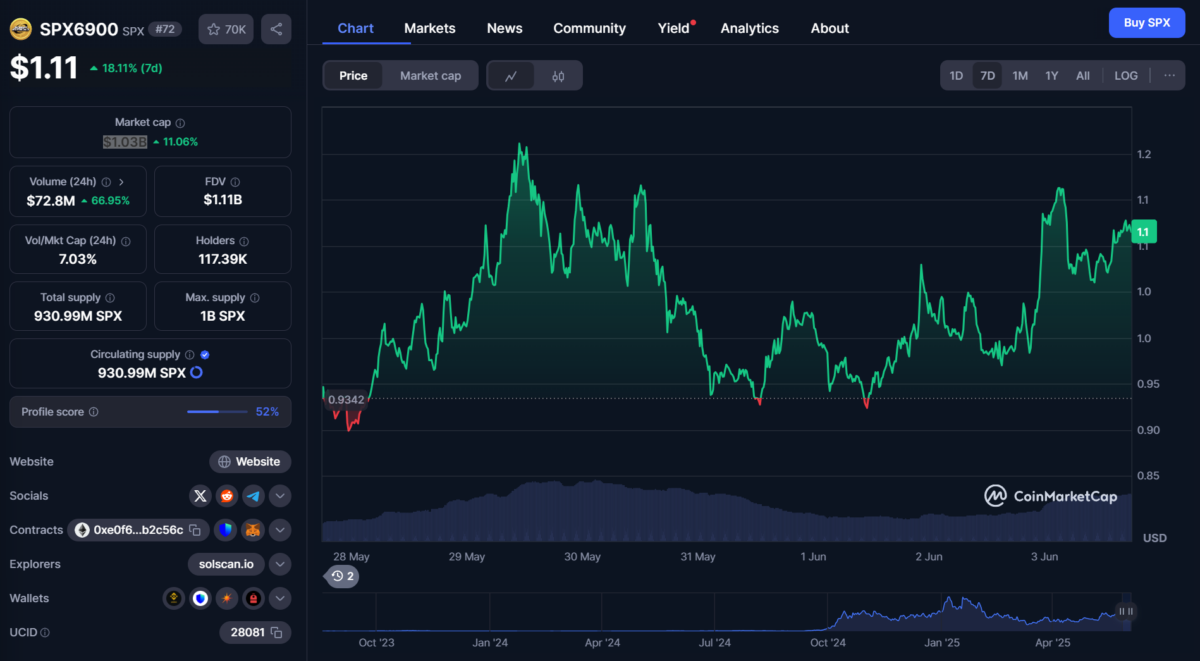Click the share icon beside the watchlist star

[276, 29]
